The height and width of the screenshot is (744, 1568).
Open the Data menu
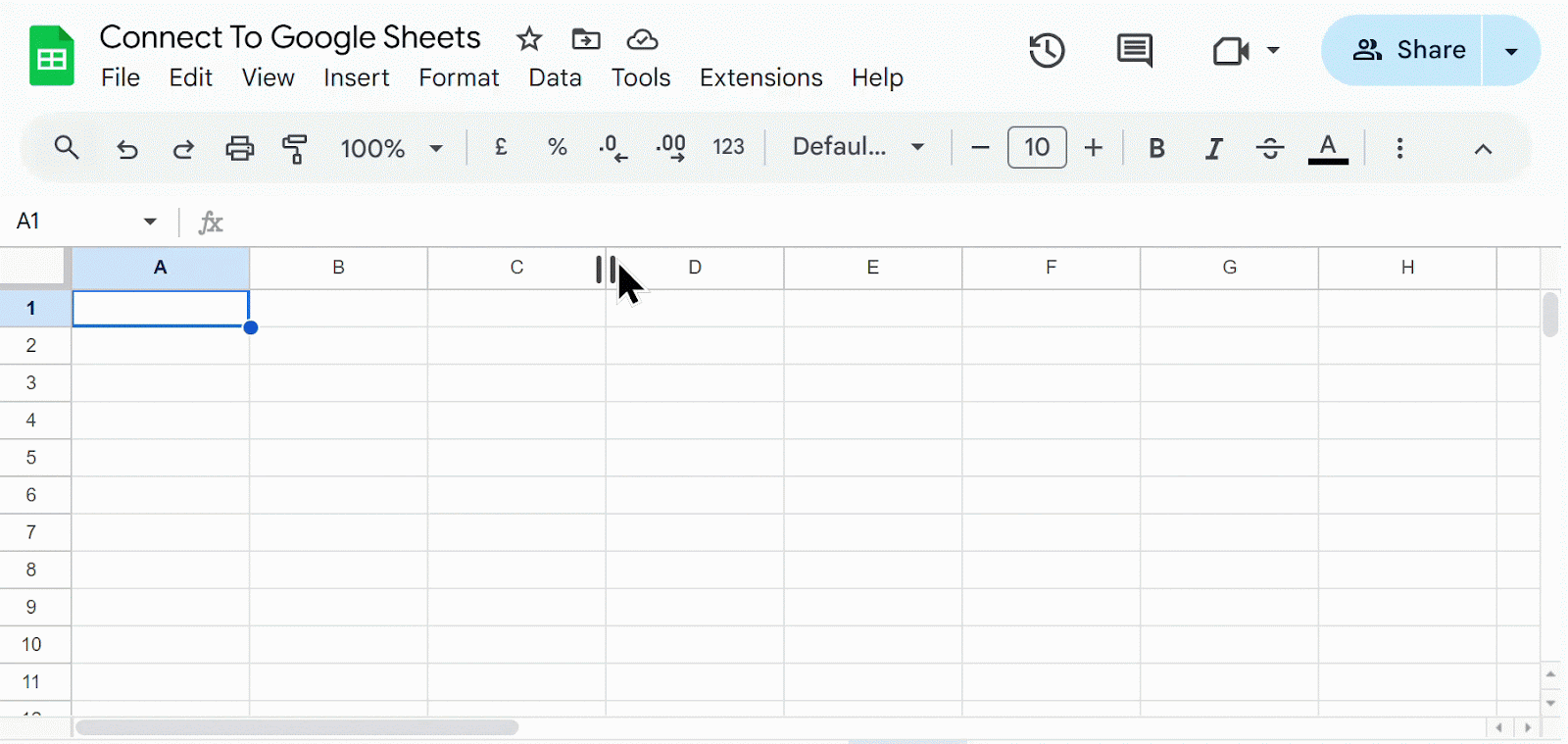(x=556, y=77)
